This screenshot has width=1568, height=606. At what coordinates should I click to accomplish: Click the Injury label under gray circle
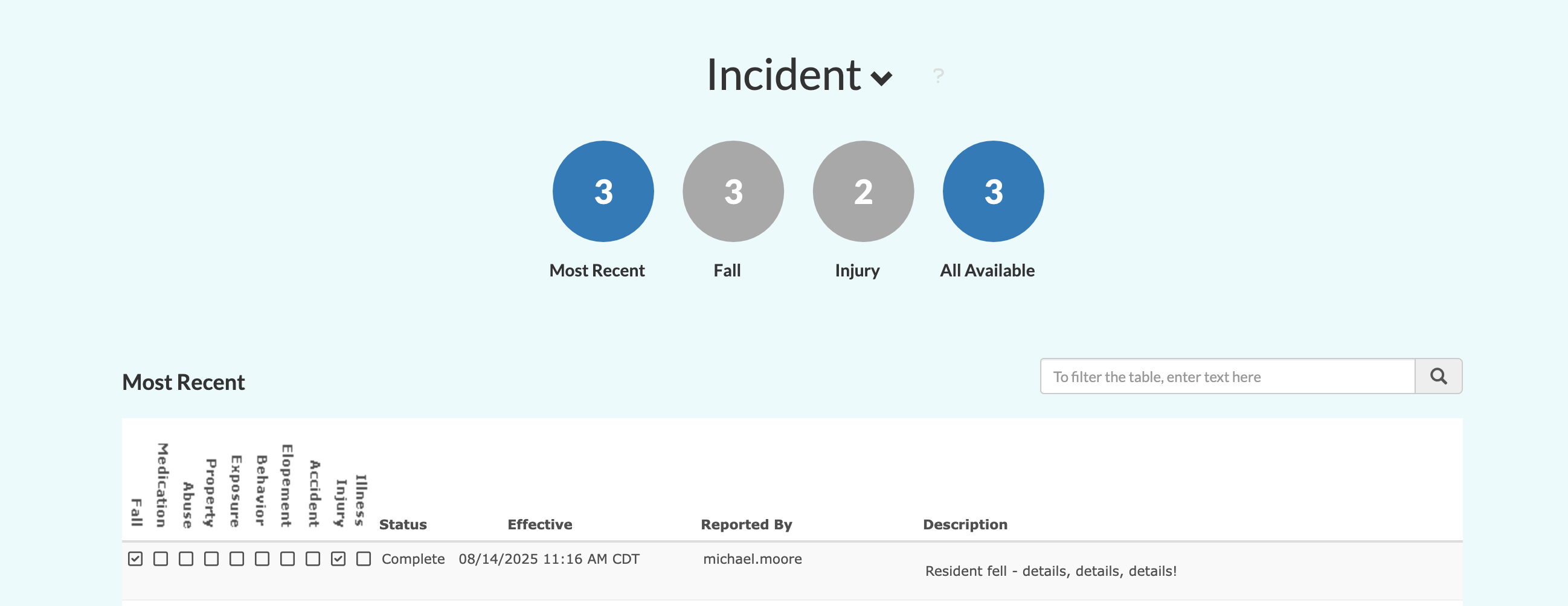pyautogui.click(x=857, y=271)
